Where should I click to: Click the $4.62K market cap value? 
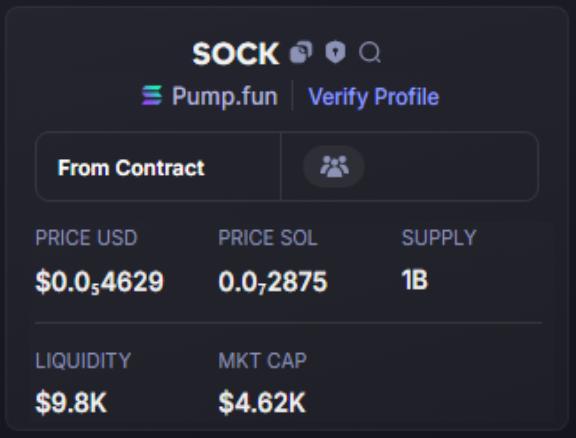pos(262,403)
